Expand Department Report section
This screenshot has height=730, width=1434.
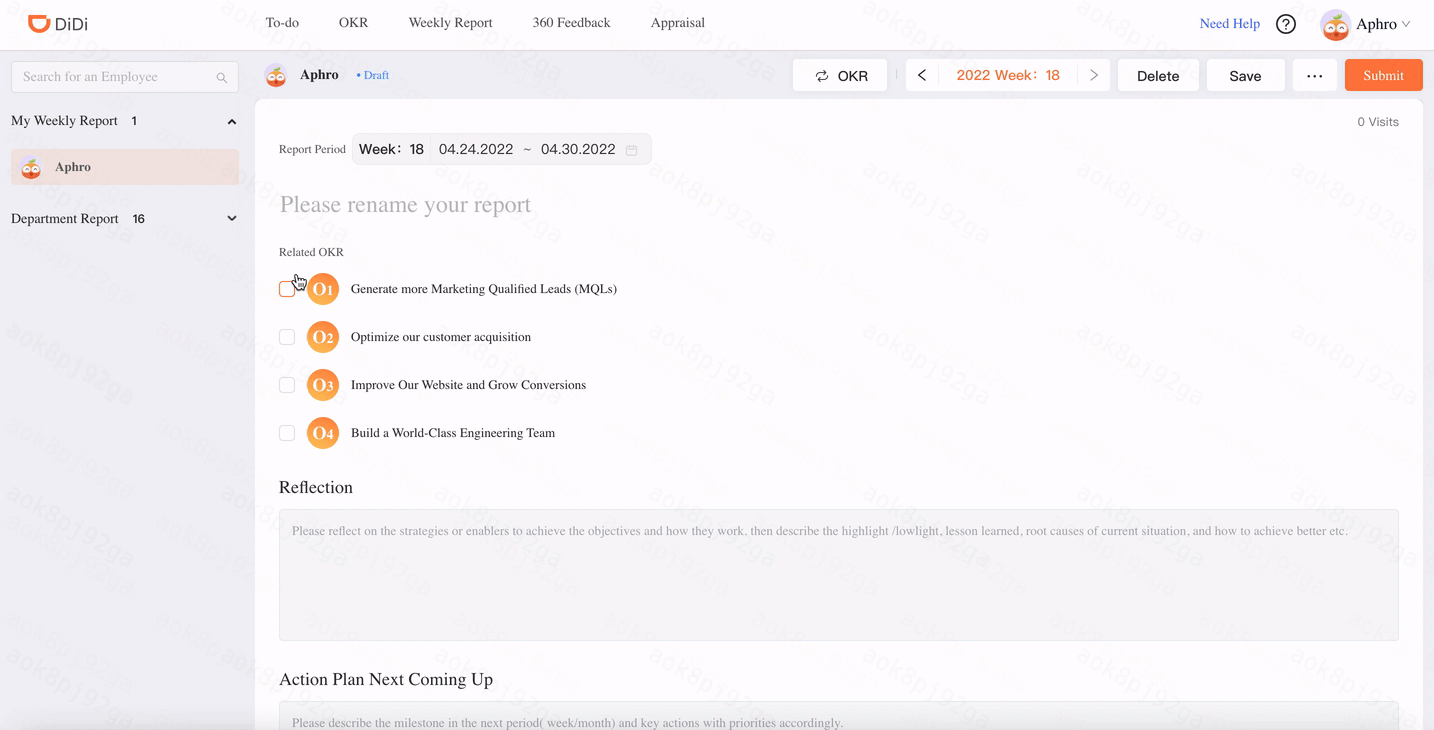tap(232, 219)
